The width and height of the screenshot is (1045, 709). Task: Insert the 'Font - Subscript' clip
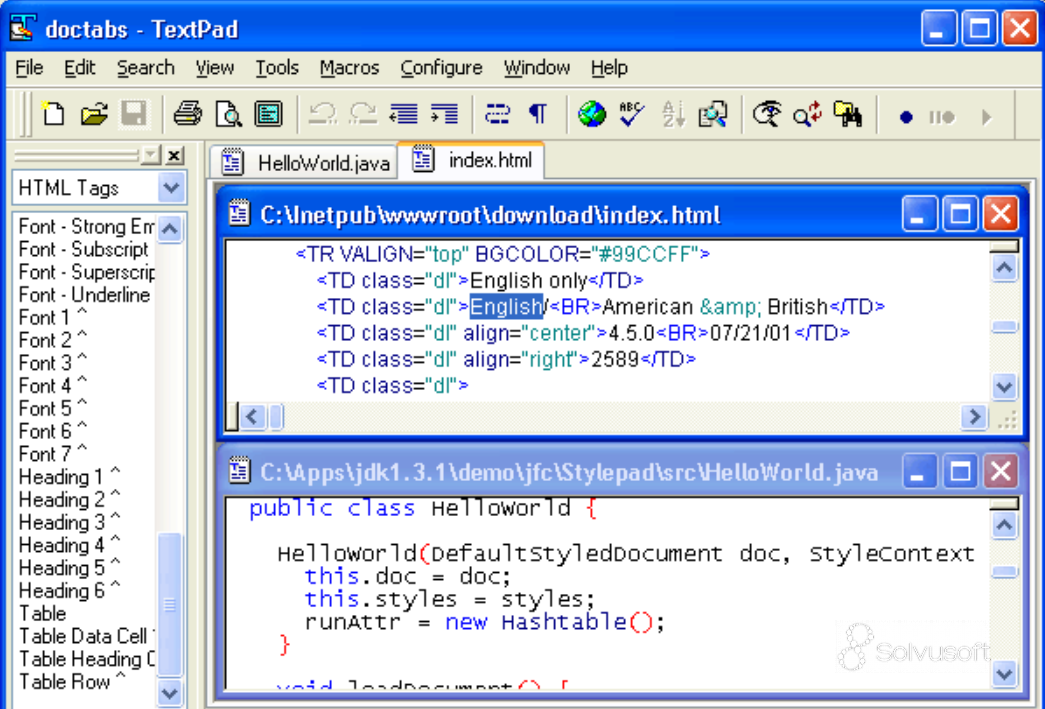(83, 249)
